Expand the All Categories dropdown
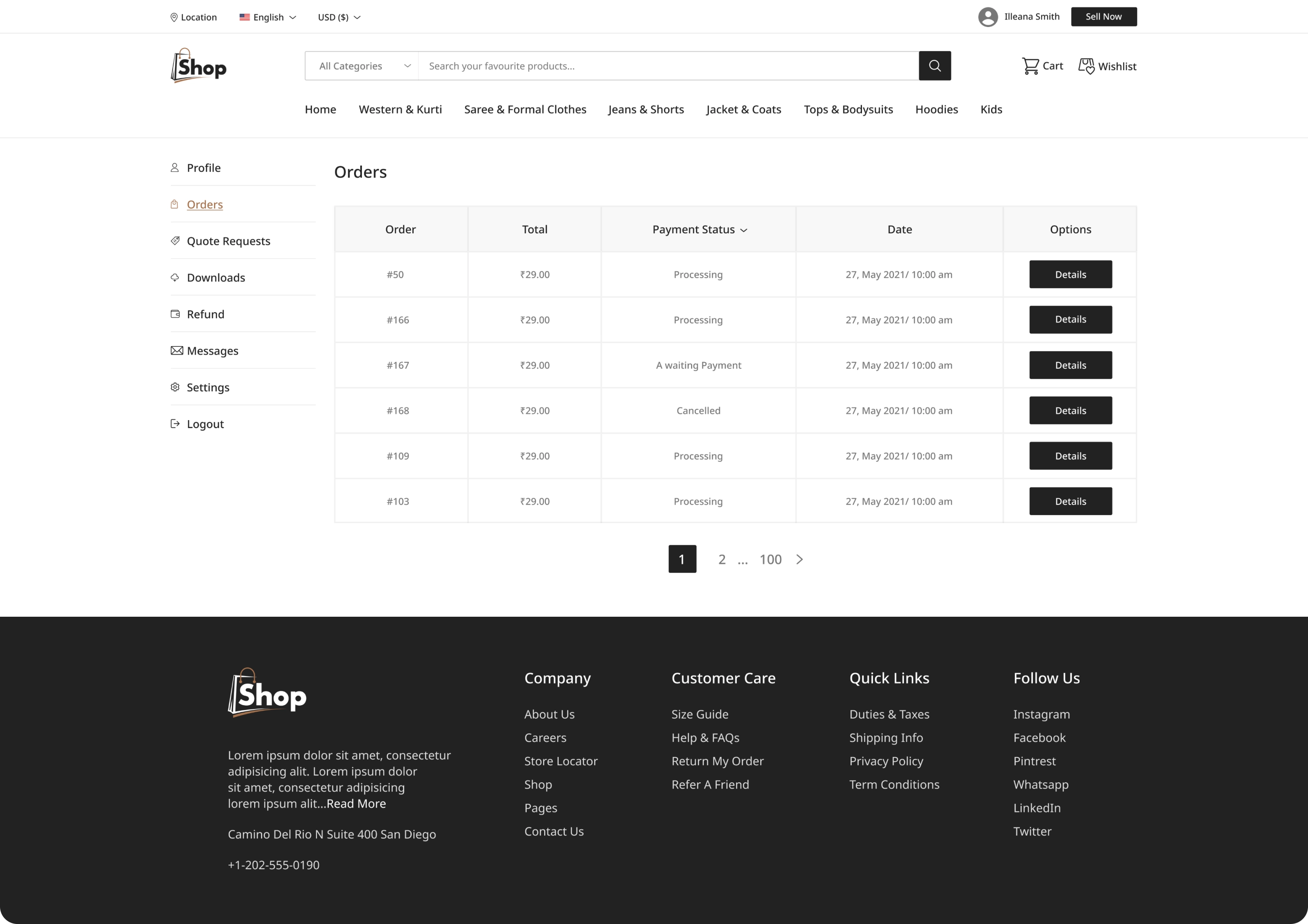Viewport: 1308px width, 924px height. click(x=362, y=66)
